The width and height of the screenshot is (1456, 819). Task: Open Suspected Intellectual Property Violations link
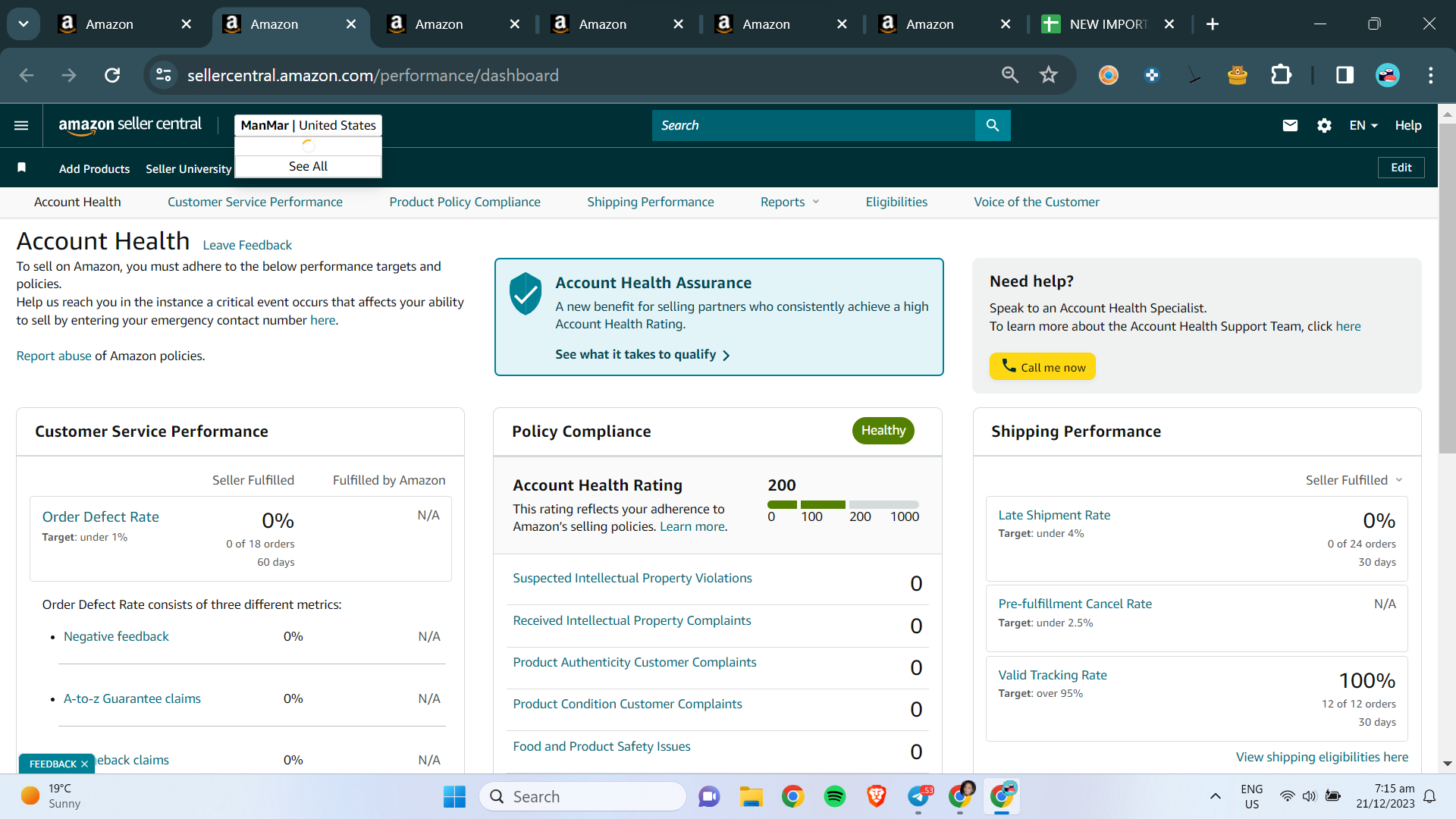[x=632, y=578]
